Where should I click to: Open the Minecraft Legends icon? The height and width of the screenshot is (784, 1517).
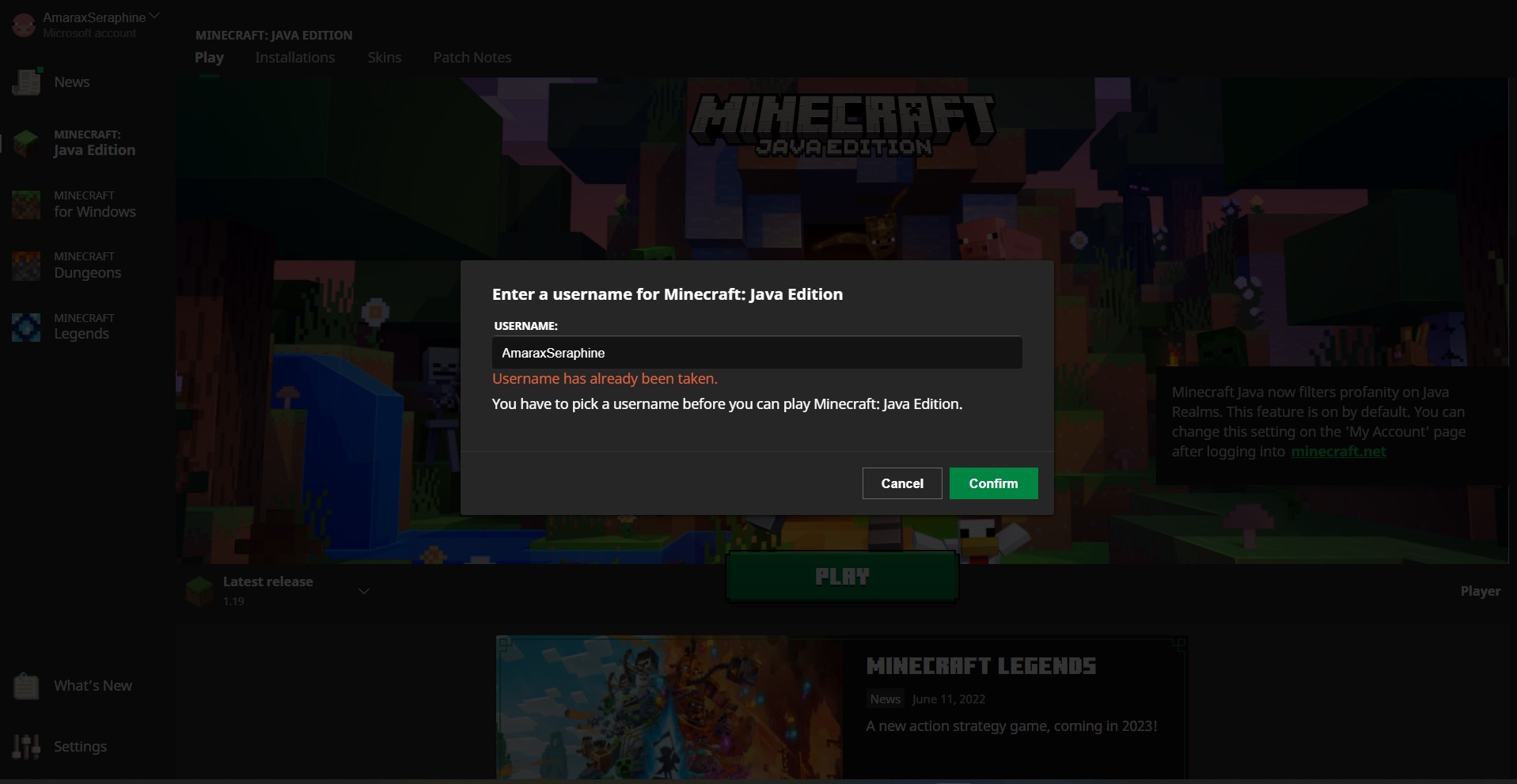[26, 327]
